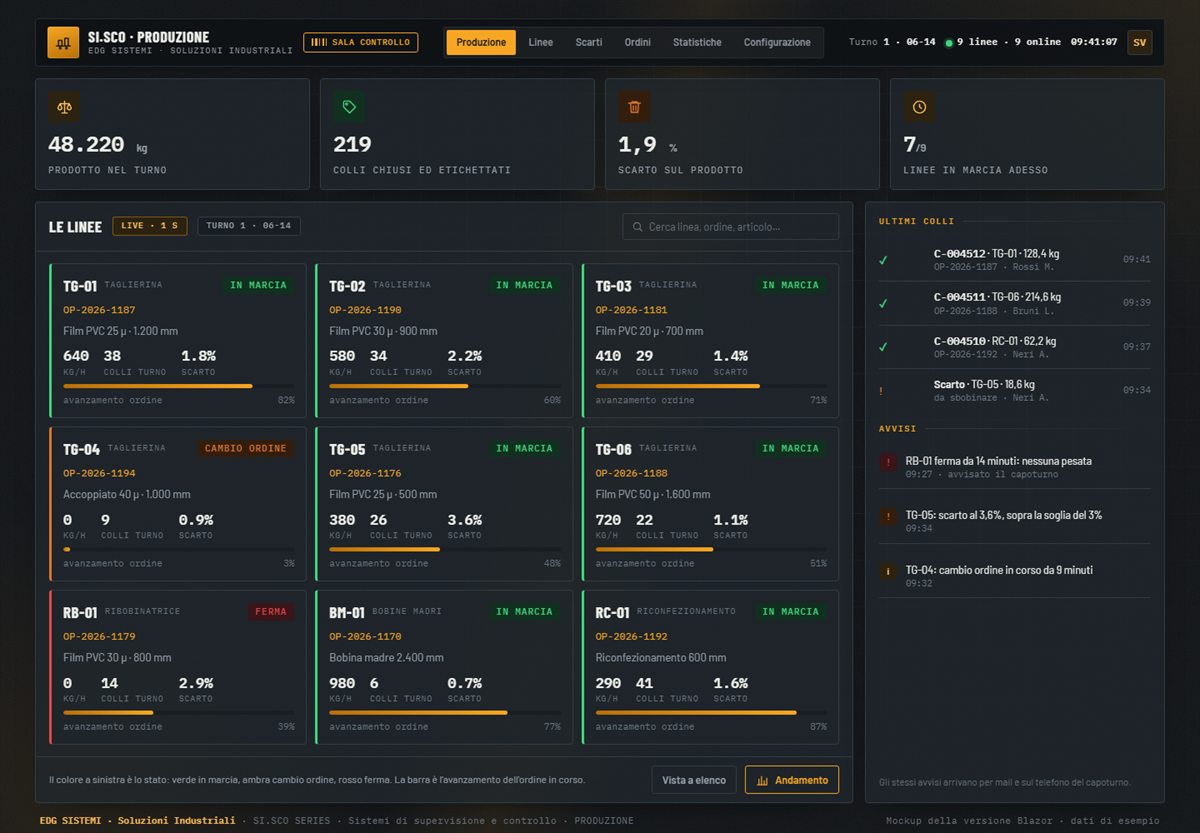This screenshot has width=1200, height=833.
Task: Click the trash icon above Scarto sul prodotto
Action: coord(634,107)
